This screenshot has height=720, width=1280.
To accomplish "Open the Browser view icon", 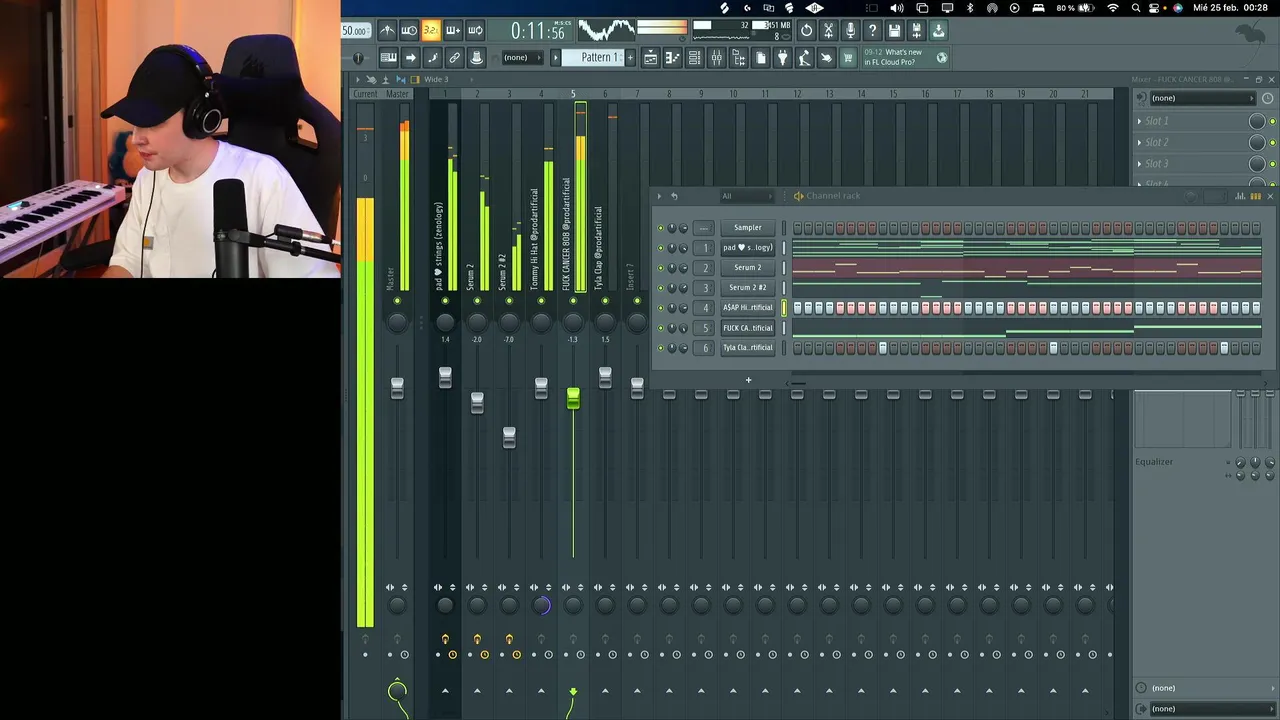I will (738, 58).
